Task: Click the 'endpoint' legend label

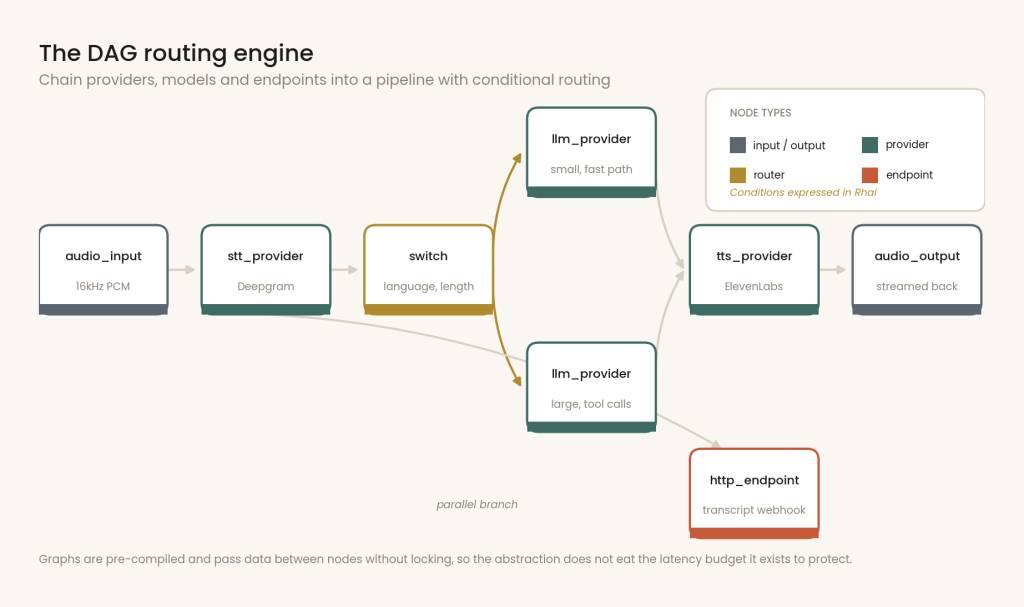Action: pyautogui.click(x=909, y=175)
